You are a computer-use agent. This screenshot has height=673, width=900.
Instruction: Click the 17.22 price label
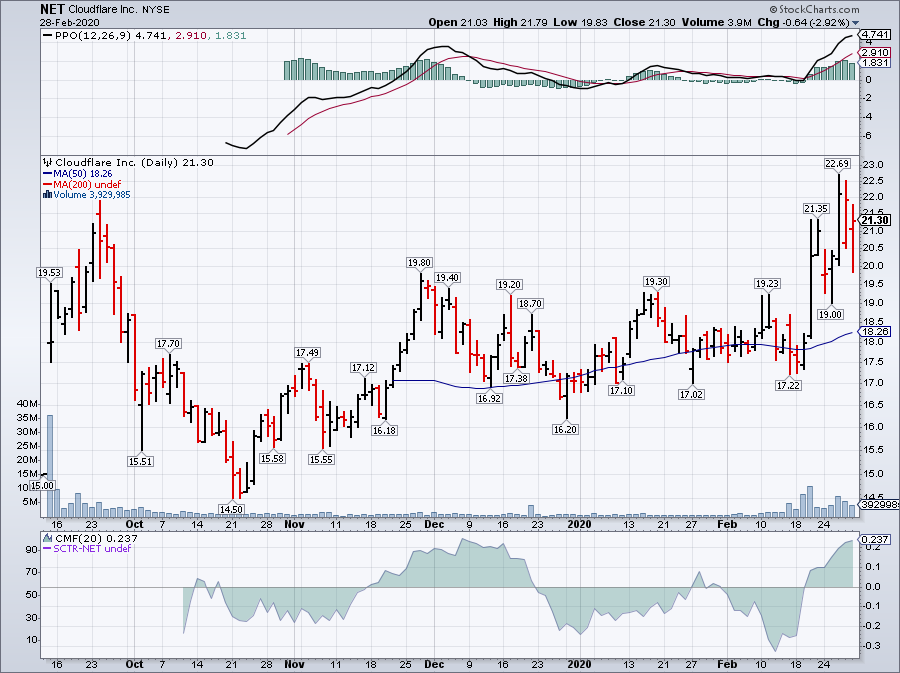(x=788, y=386)
